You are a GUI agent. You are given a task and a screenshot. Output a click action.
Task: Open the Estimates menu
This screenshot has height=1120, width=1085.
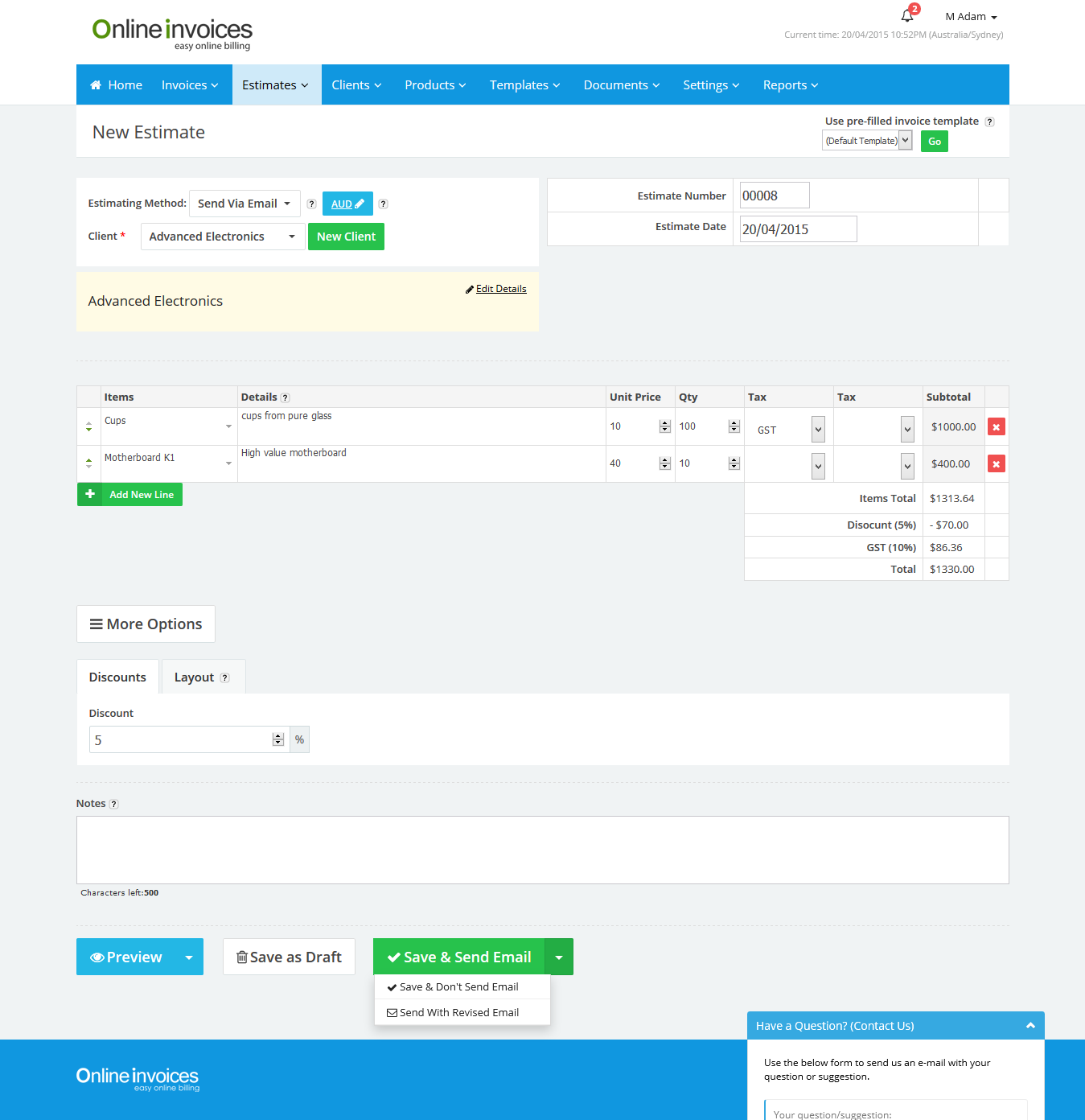point(276,85)
